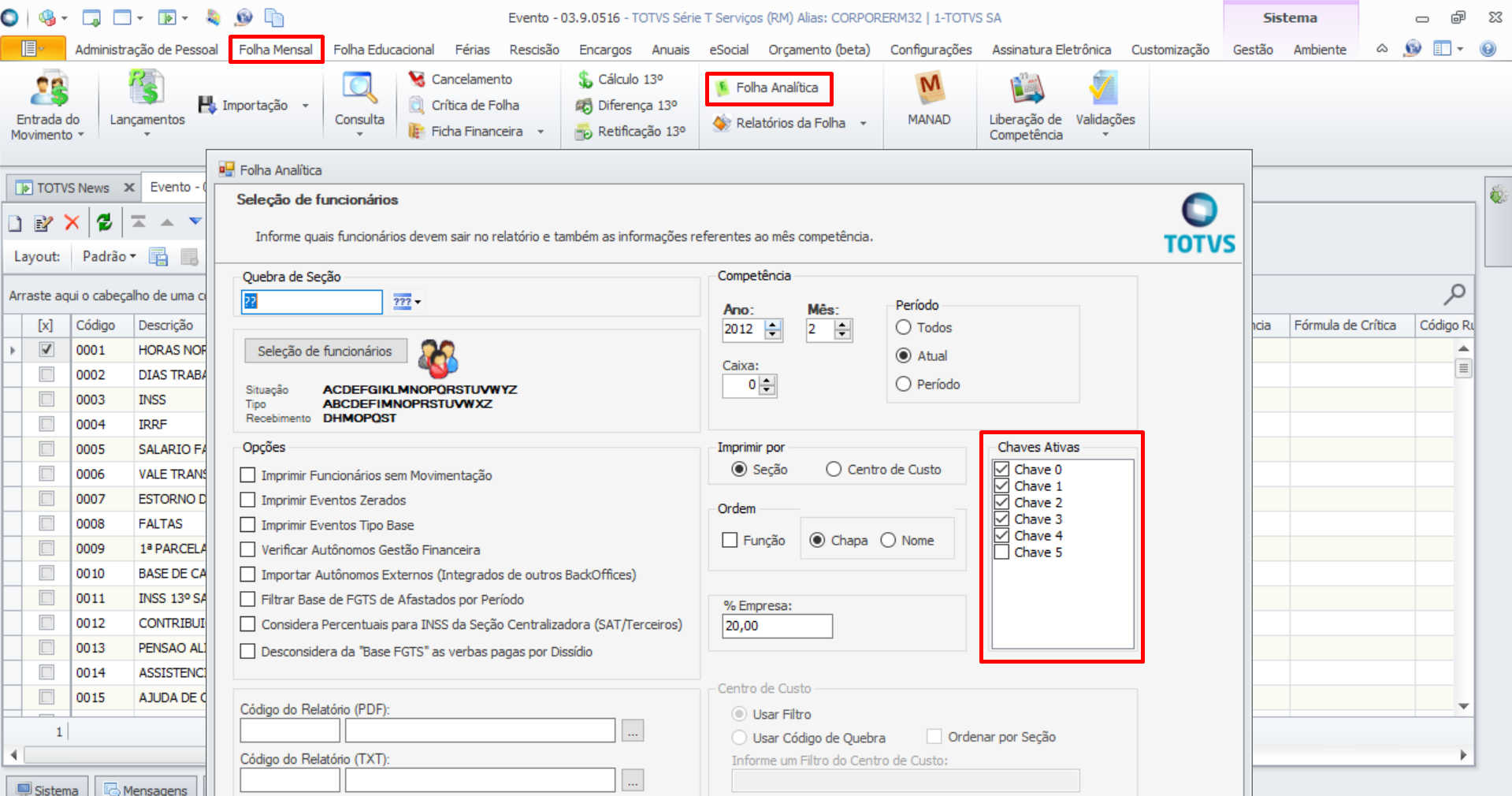This screenshot has height=796, width=1512.
Task: Check Imprimir Eventos Zerados
Action: [x=247, y=500]
